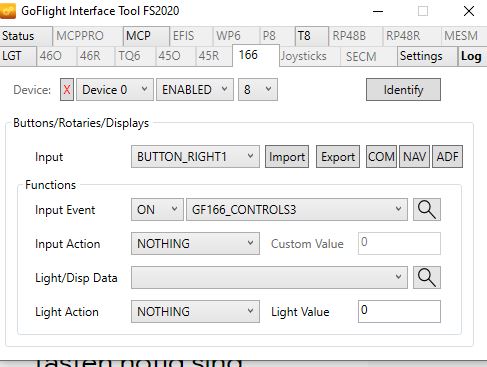487x367 pixels.
Task: Open the ON input event dropdown
Action: pyautogui.click(x=157, y=210)
